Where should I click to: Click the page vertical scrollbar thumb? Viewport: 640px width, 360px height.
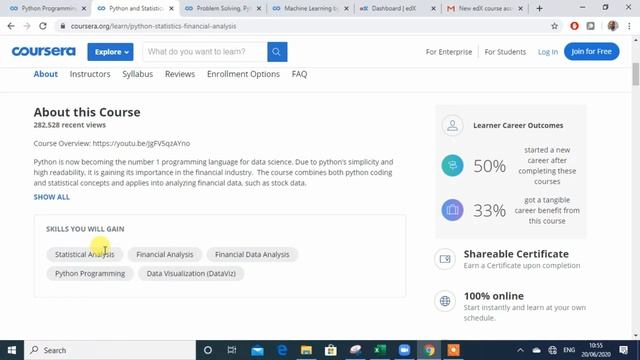click(x=636, y=74)
